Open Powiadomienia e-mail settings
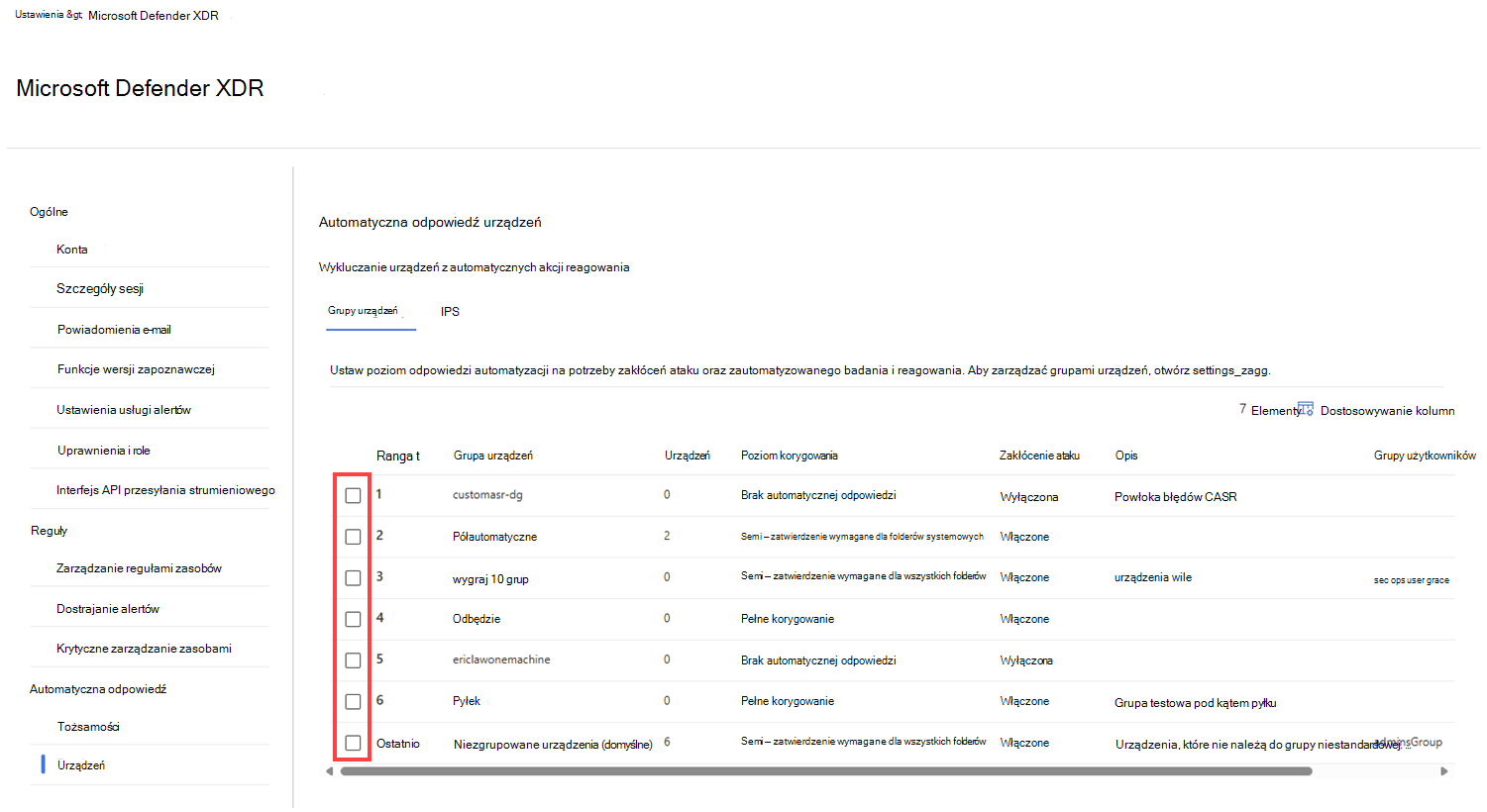The width and height of the screenshot is (1487, 812). (114, 330)
